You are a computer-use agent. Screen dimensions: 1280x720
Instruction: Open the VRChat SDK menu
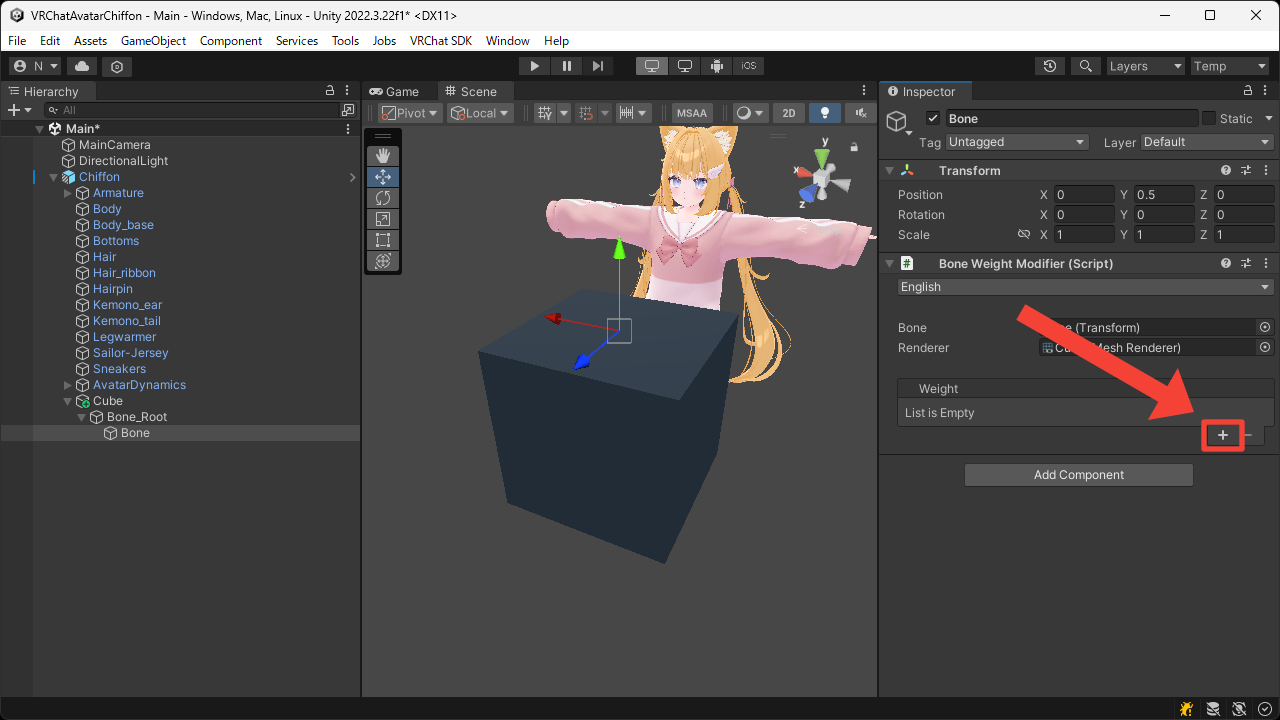440,41
